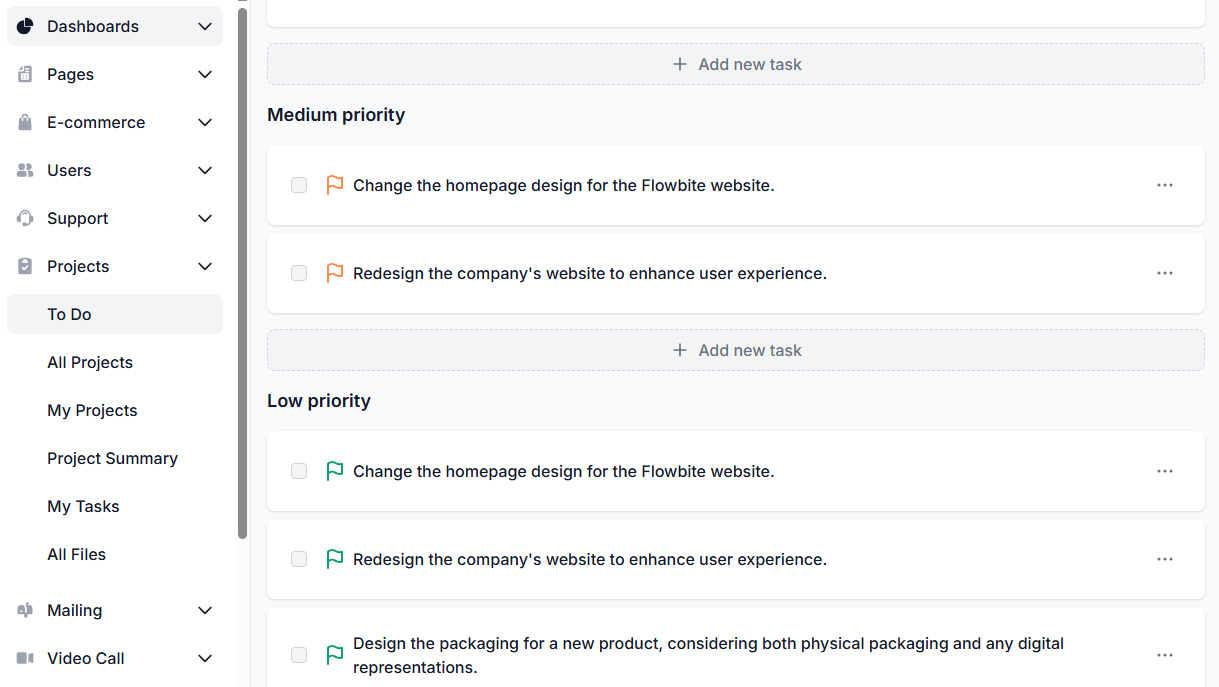This screenshot has height=687, width=1219.
Task: Click the Support headset icon
Action: 25,218
